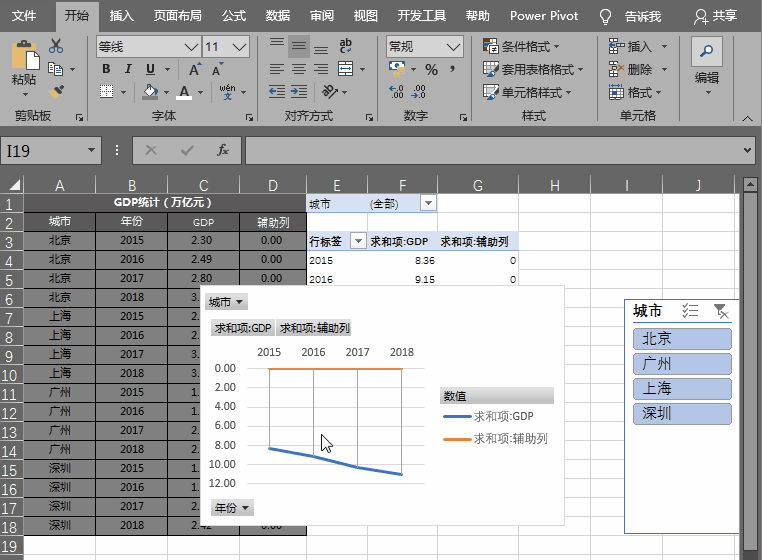Click the wén phonetic guide icon
The width and height of the screenshot is (762, 560).
click(x=227, y=91)
